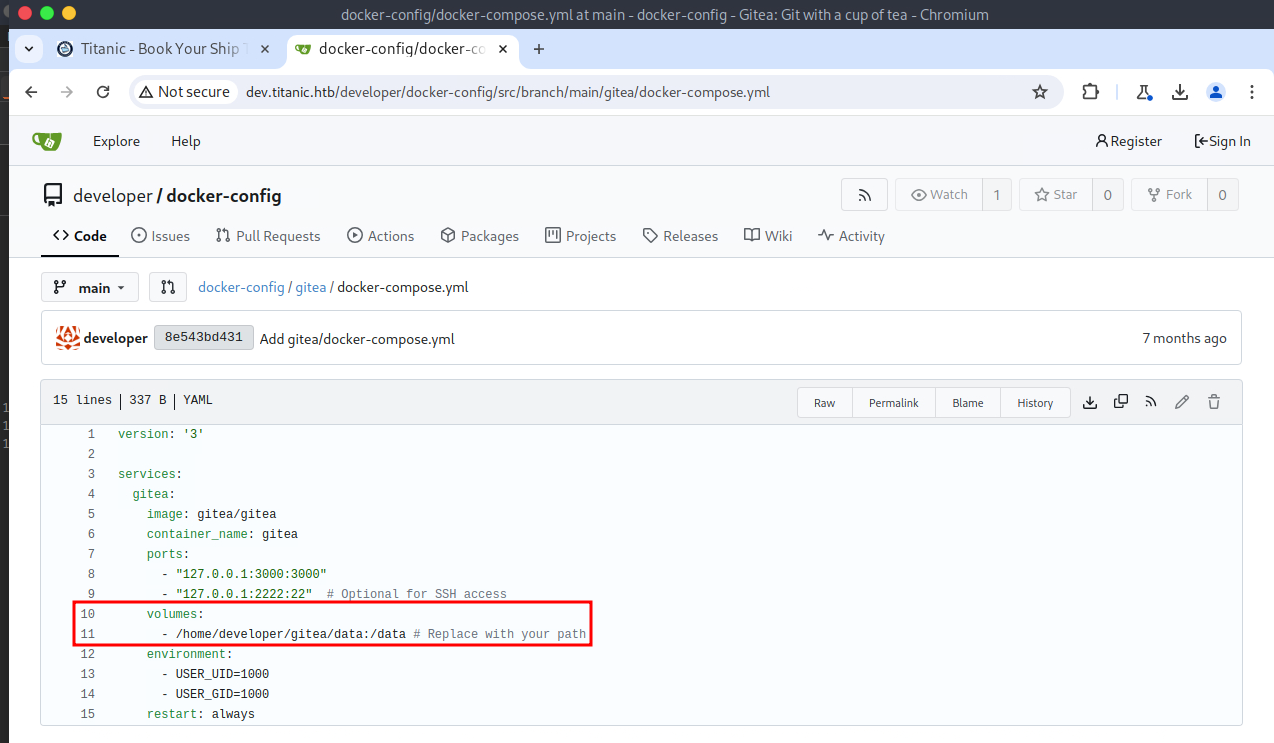Image resolution: width=1274 pixels, height=743 pixels.
Task: Edit file pencil icon
Action: click(x=1182, y=402)
